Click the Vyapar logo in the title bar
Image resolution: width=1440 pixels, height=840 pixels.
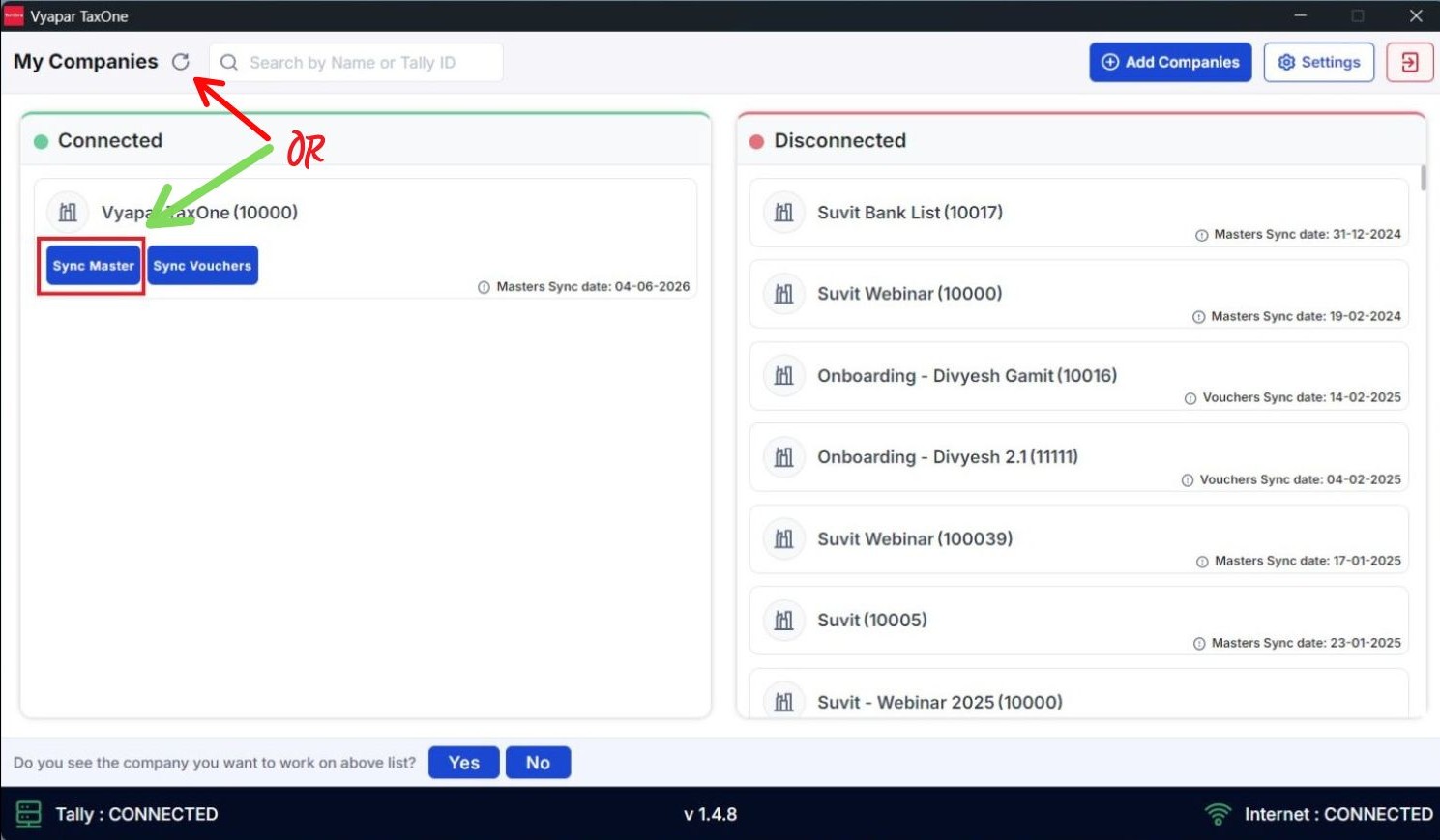click(x=14, y=16)
